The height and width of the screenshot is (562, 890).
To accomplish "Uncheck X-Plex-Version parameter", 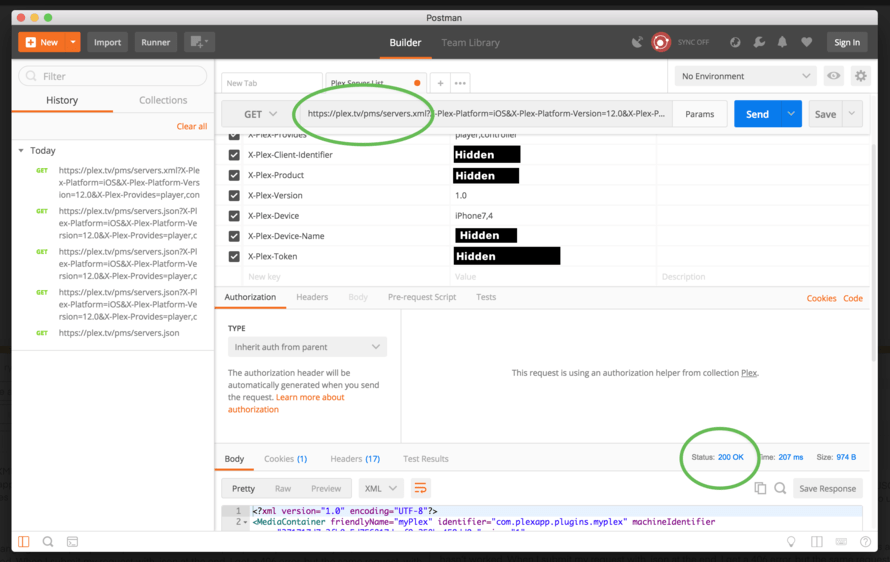I will pyautogui.click(x=234, y=195).
